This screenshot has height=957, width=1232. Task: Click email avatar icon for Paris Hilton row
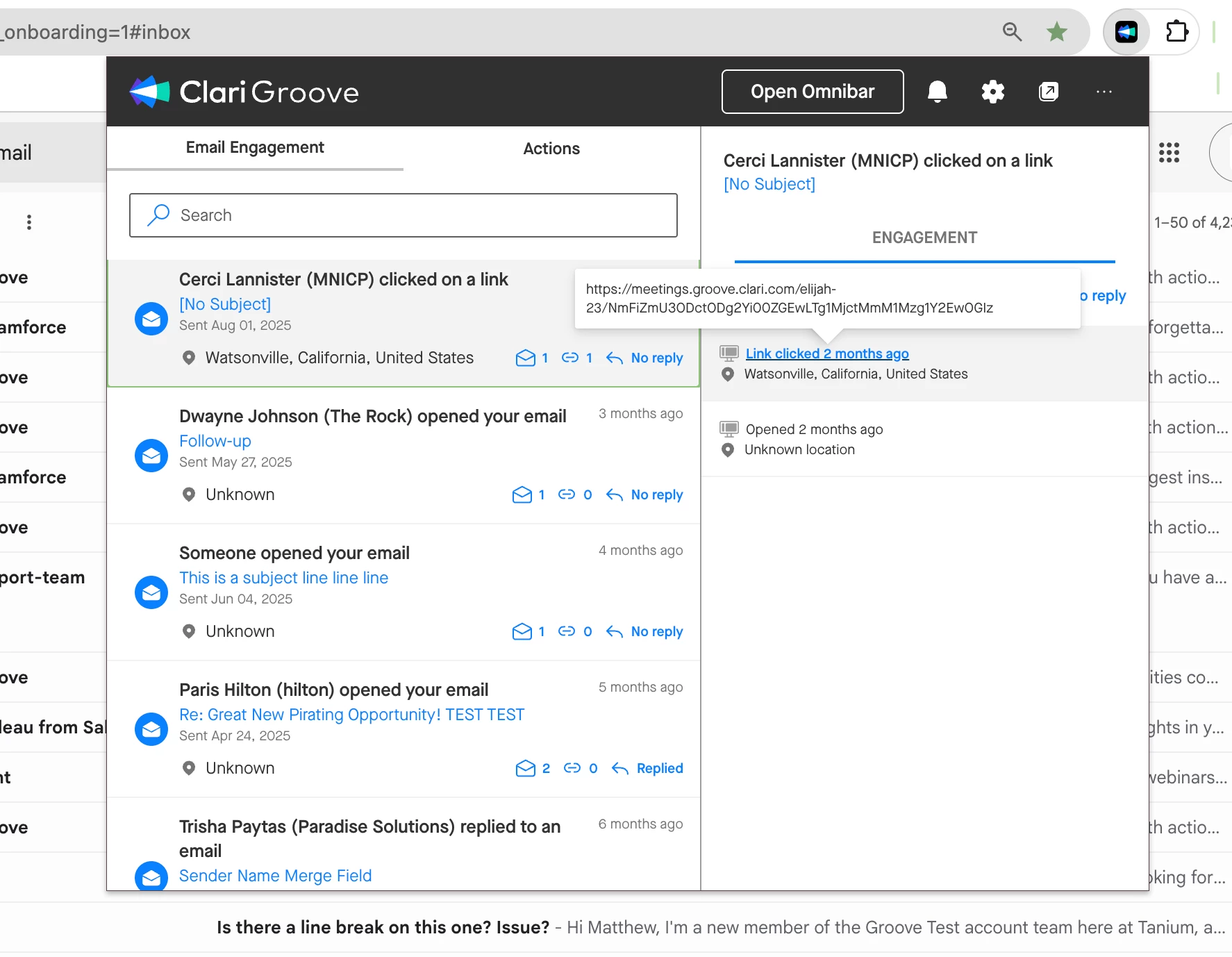point(151,729)
